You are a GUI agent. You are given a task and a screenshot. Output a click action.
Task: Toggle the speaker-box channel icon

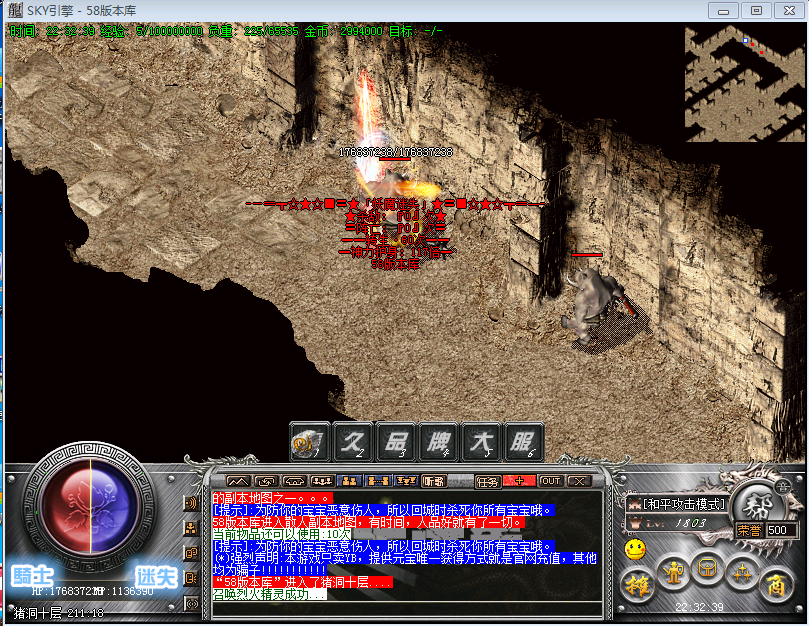tap(191, 578)
